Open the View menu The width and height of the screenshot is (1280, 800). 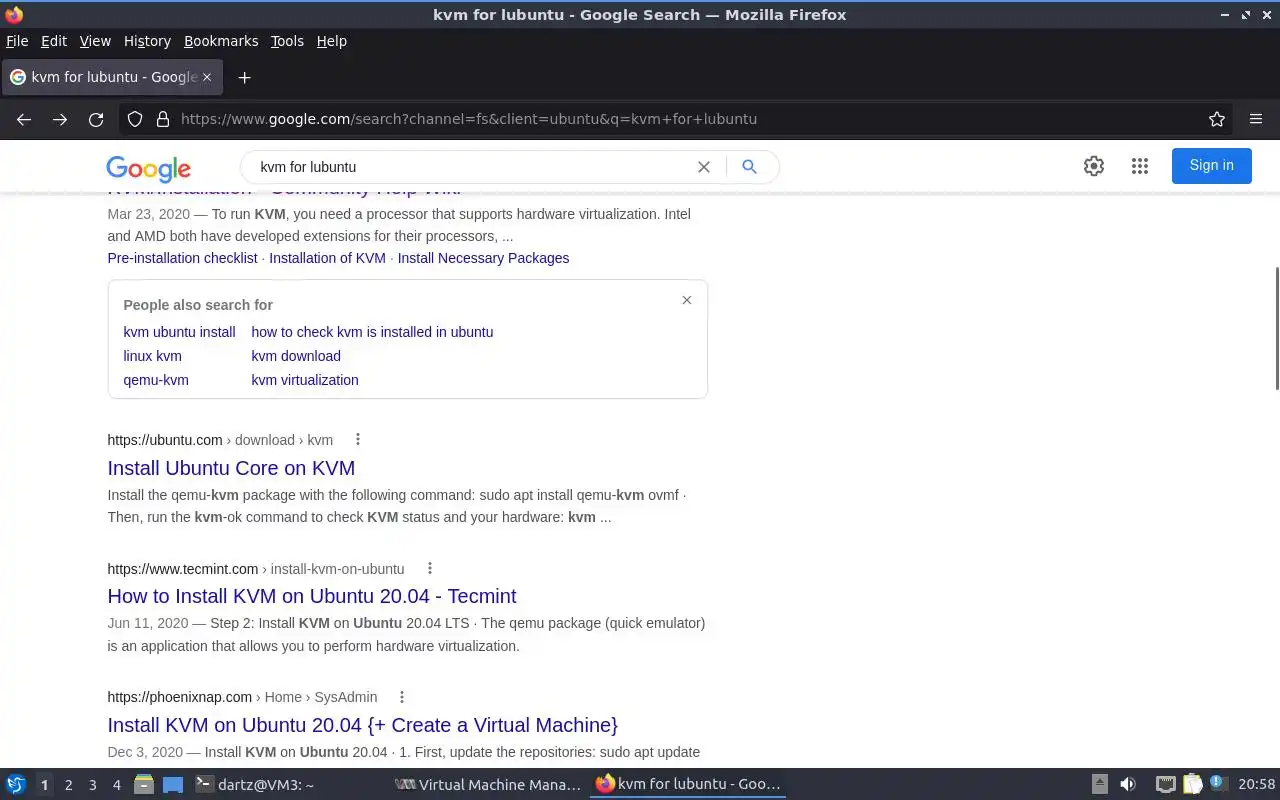(95, 41)
